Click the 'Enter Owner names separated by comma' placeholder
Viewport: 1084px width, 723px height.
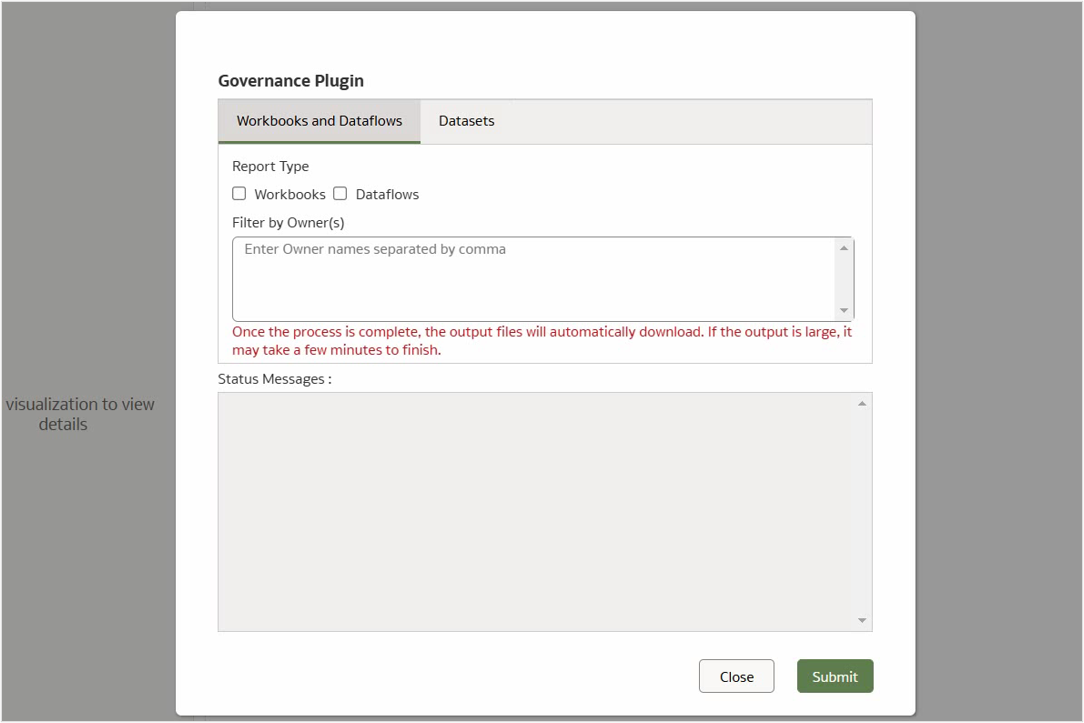point(375,249)
